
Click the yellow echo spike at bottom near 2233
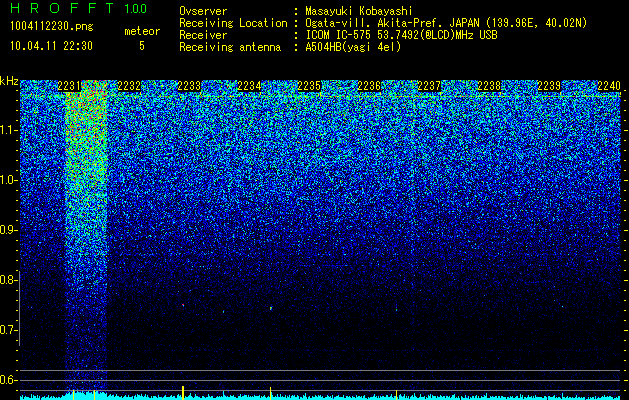(x=183, y=392)
